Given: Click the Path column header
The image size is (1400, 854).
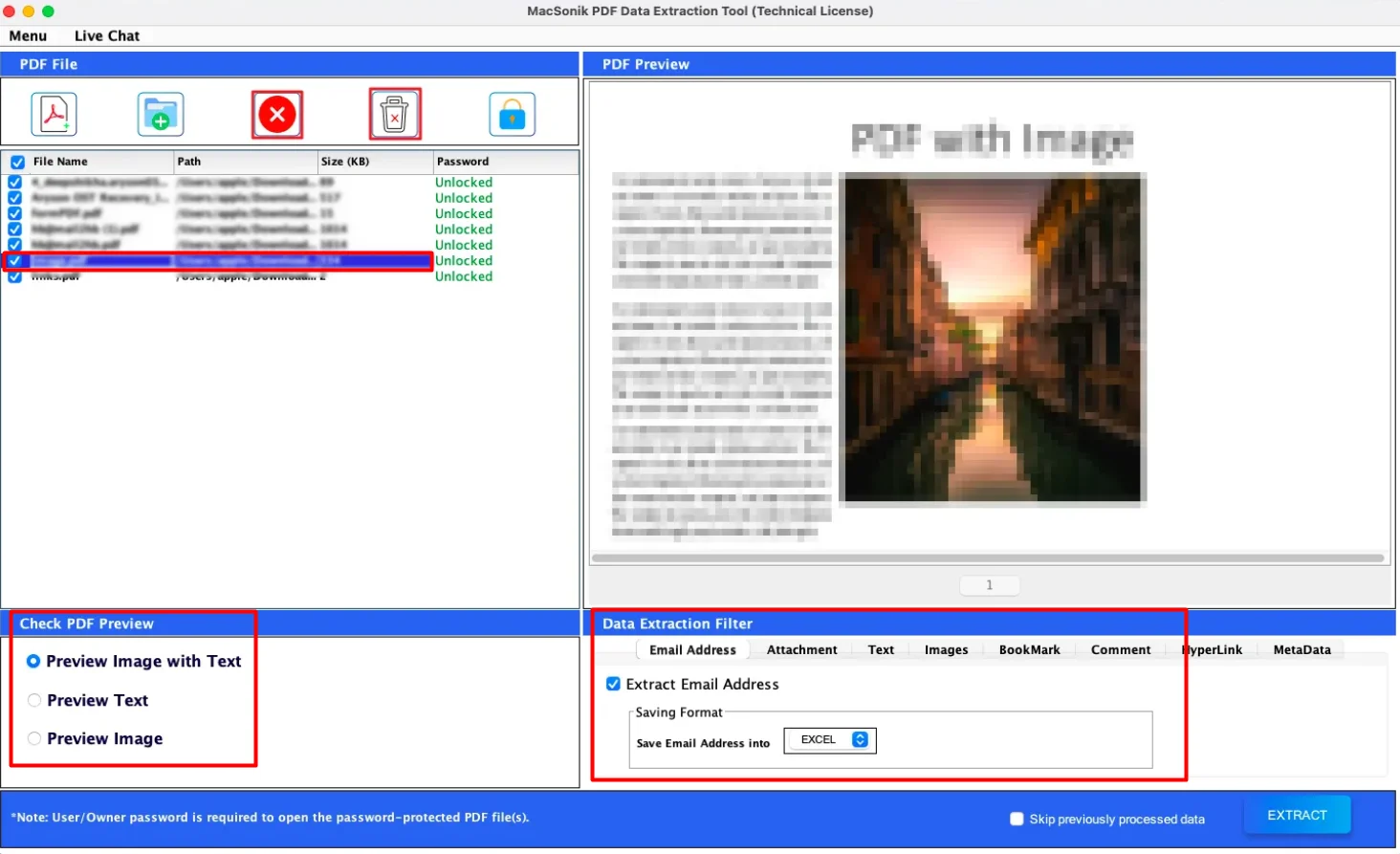Looking at the screenshot, I should click(x=246, y=162).
